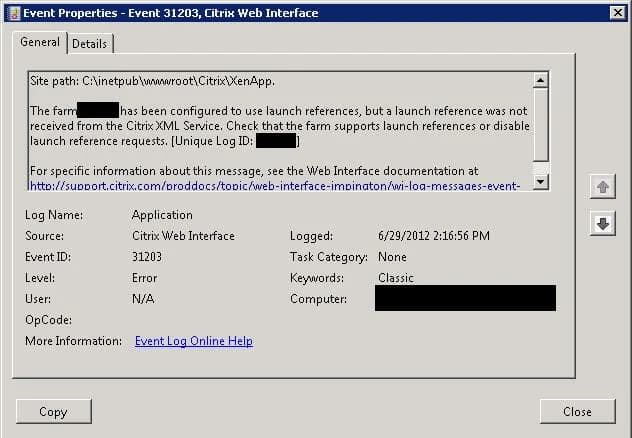The height and width of the screenshot is (438, 632).
Task: Click the 'Unique Log ID' text in the message
Action: click(213, 141)
